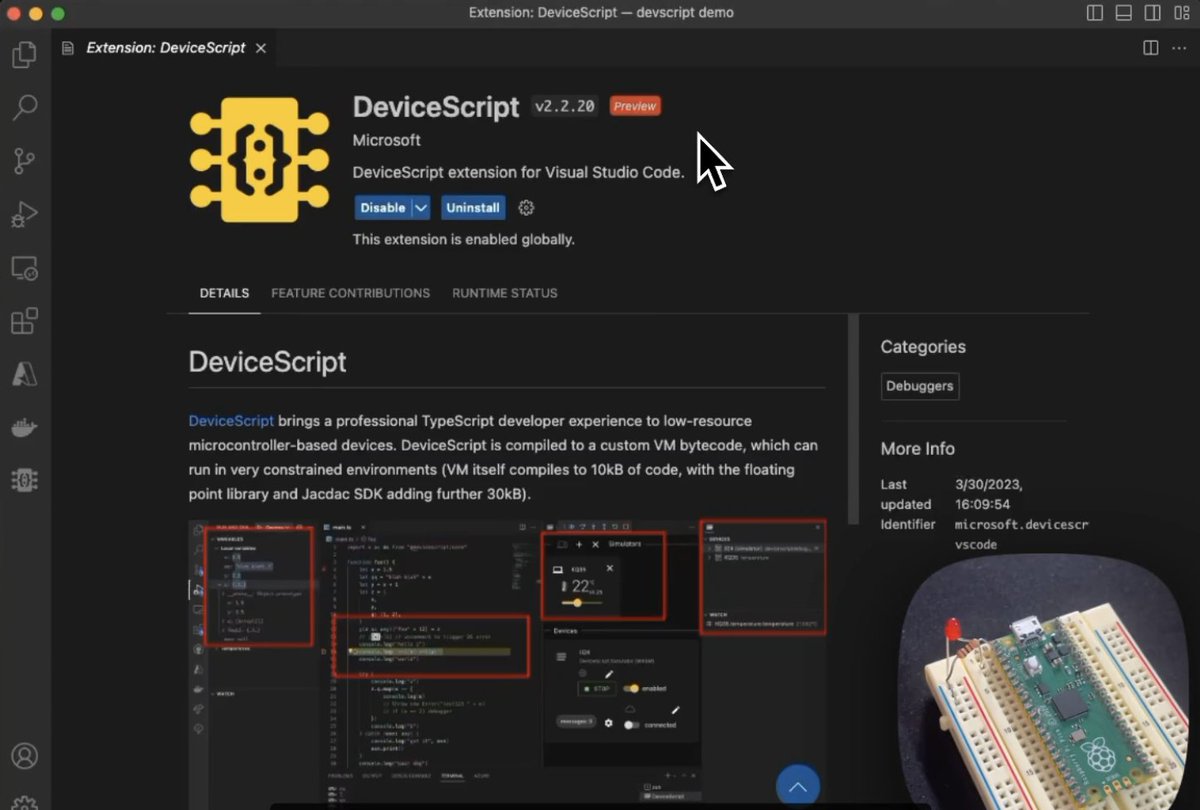Toggle the secondary side bar layout icon

pyautogui.click(x=1152, y=13)
